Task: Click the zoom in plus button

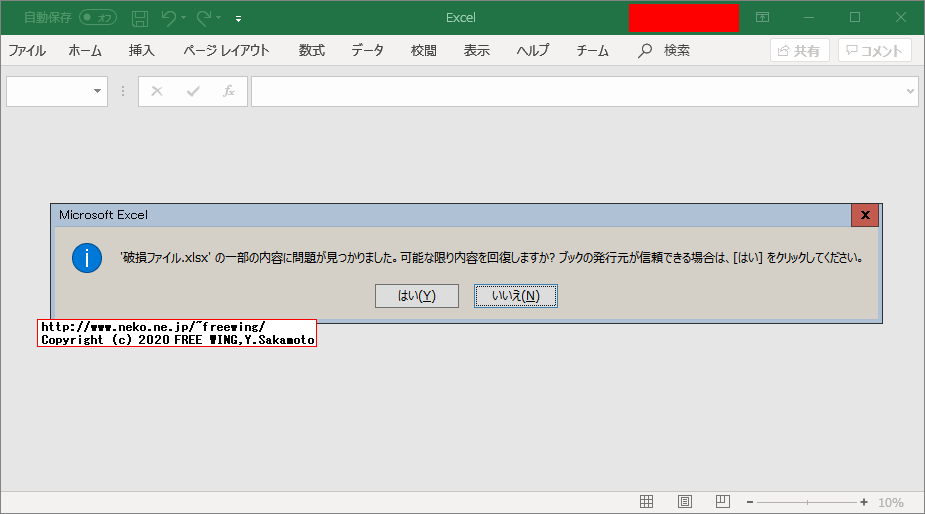Action: click(864, 502)
